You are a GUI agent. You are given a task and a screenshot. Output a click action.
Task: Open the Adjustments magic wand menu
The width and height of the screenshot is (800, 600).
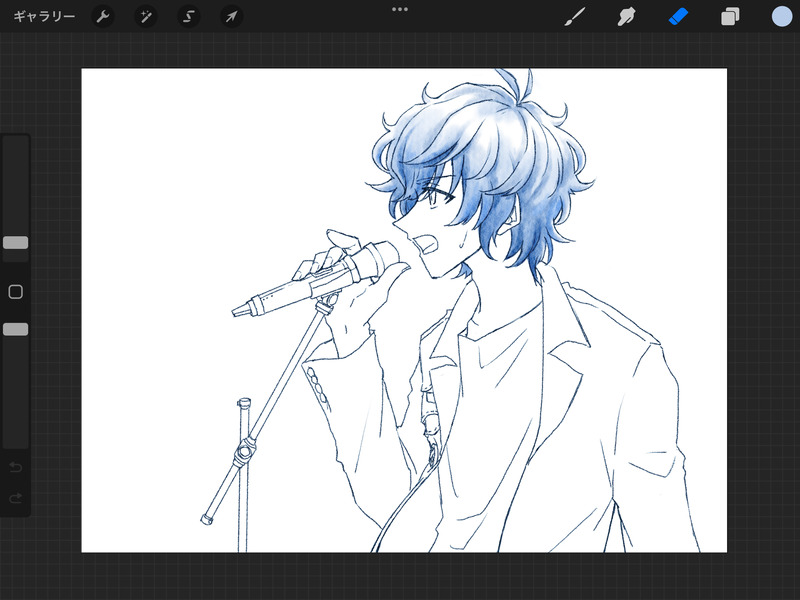[x=146, y=17]
